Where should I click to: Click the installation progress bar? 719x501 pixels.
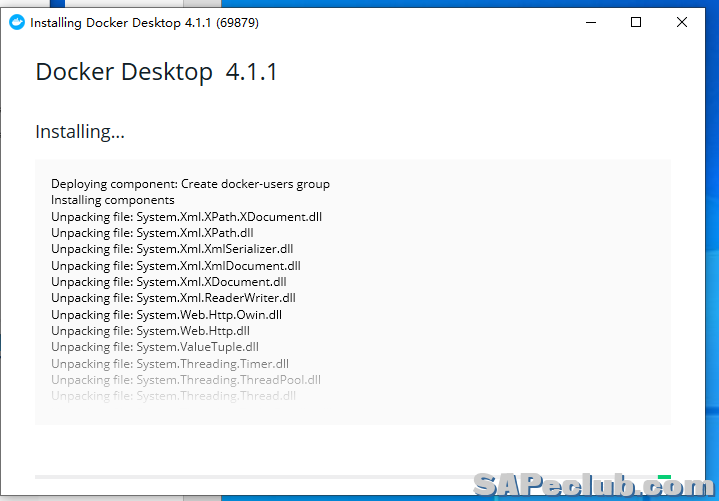(x=350, y=477)
